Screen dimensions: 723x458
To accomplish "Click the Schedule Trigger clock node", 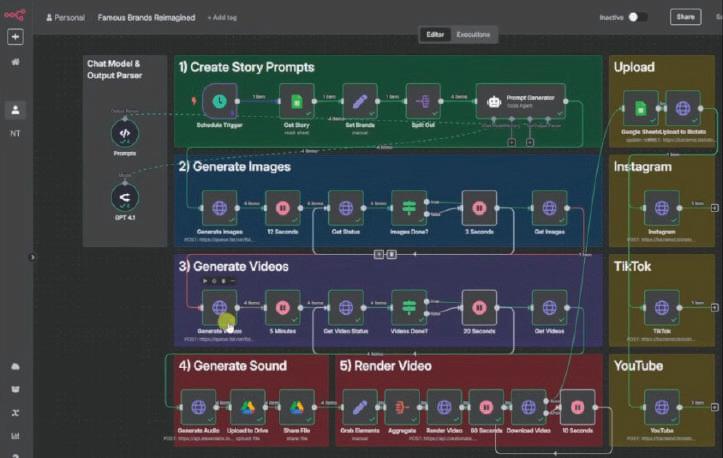I will click(219, 101).
